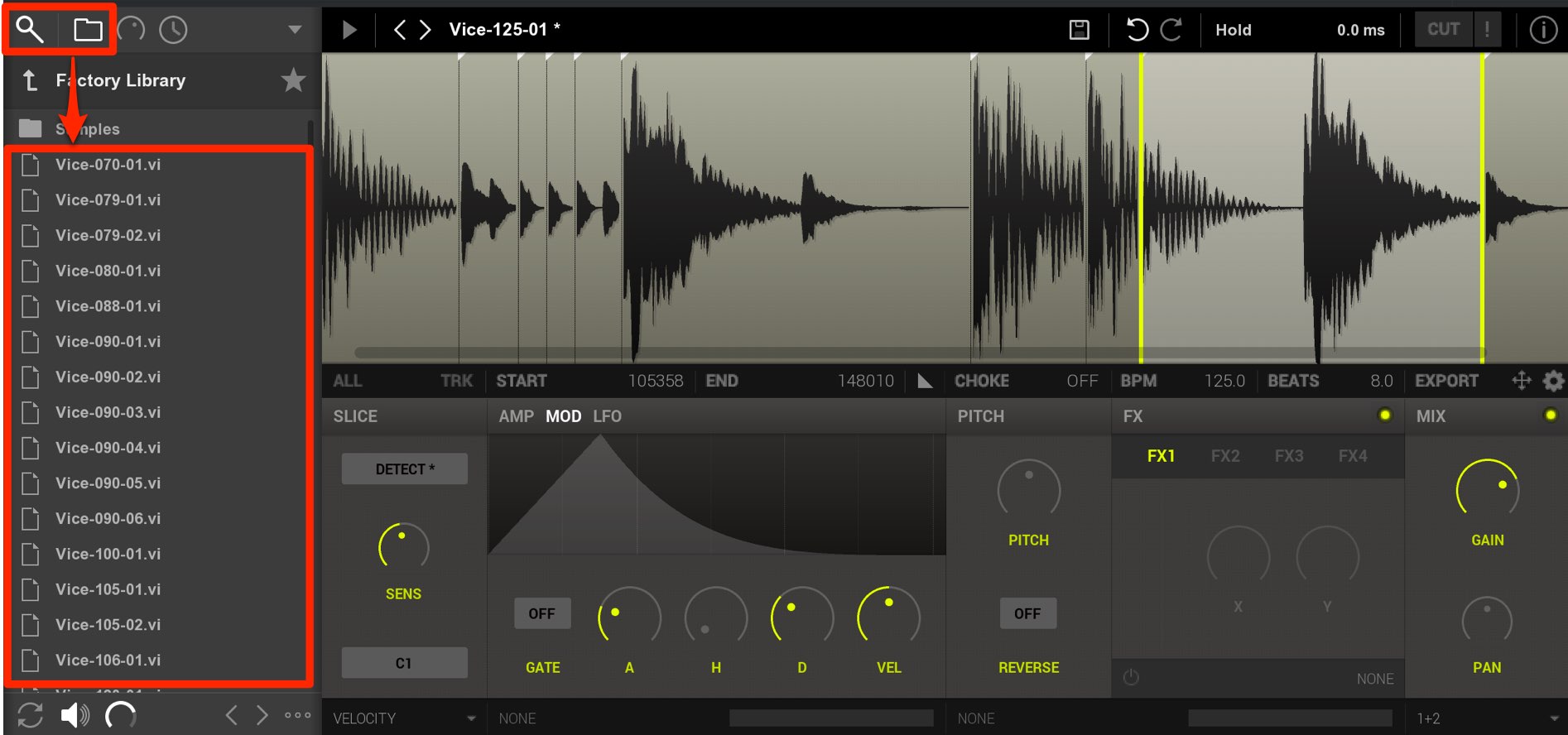Screen dimensions: 1568x735
Task: Switch to the AMP tab
Action: [x=516, y=416]
